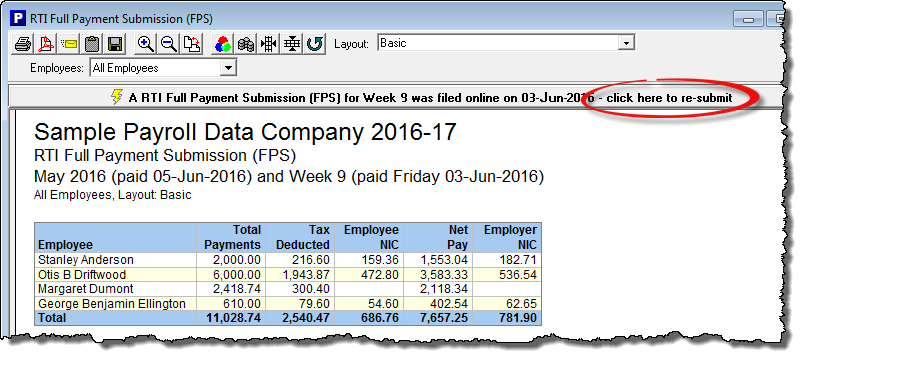Screen dimensions: 900x369
Task: Open the colours icon with RGB circles
Action: tap(223, 44)
